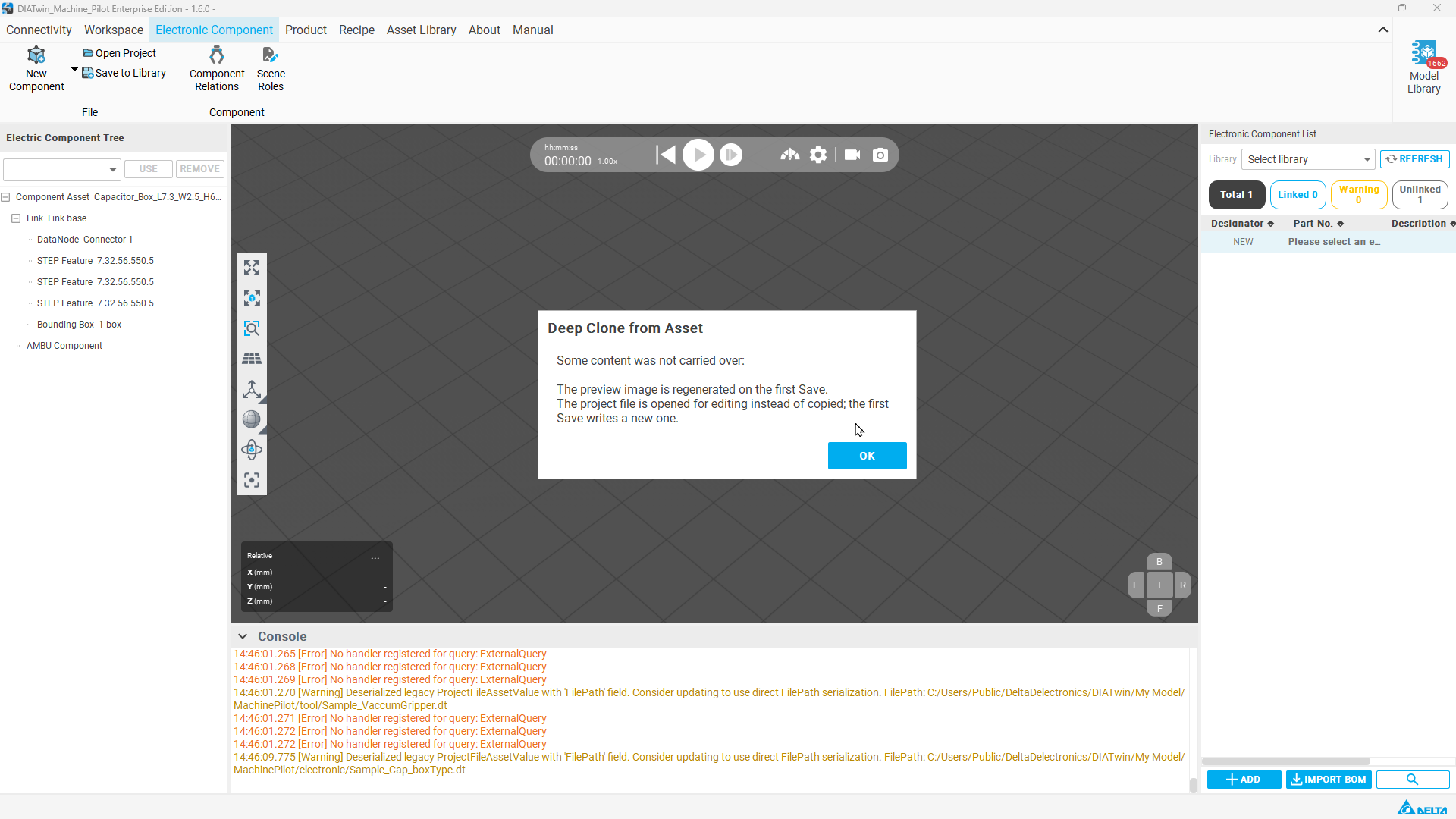
Task: Toggle the Linked 0 filter
Action: [x=1298, y=195]
